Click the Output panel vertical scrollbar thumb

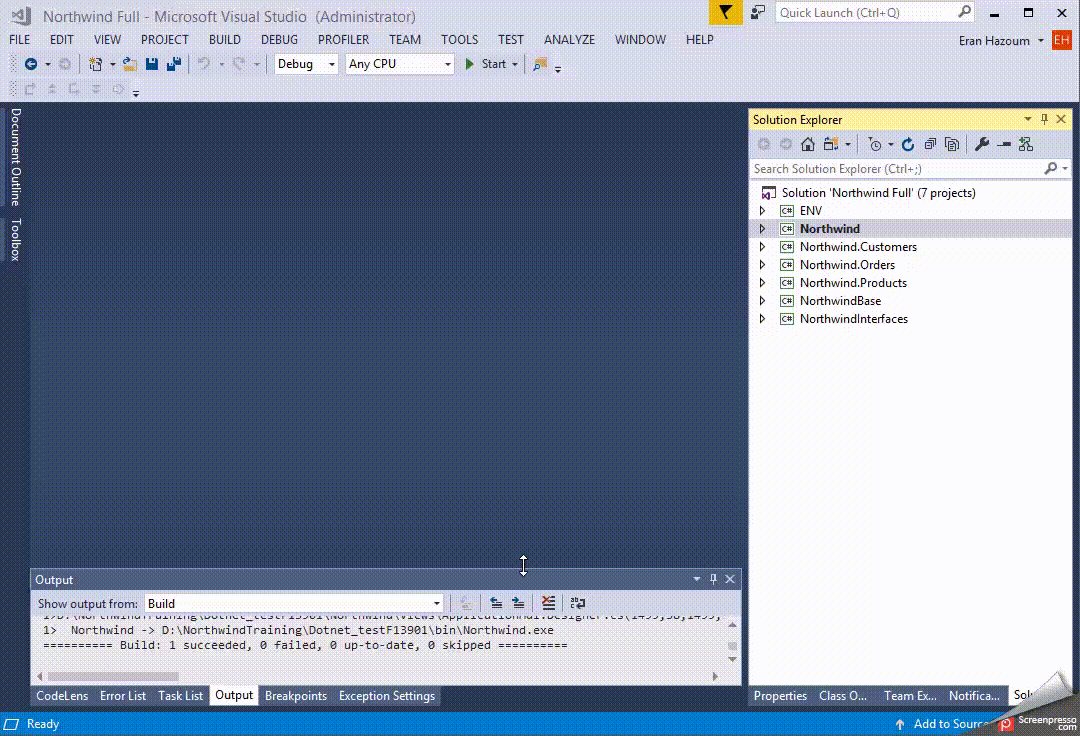732,646
